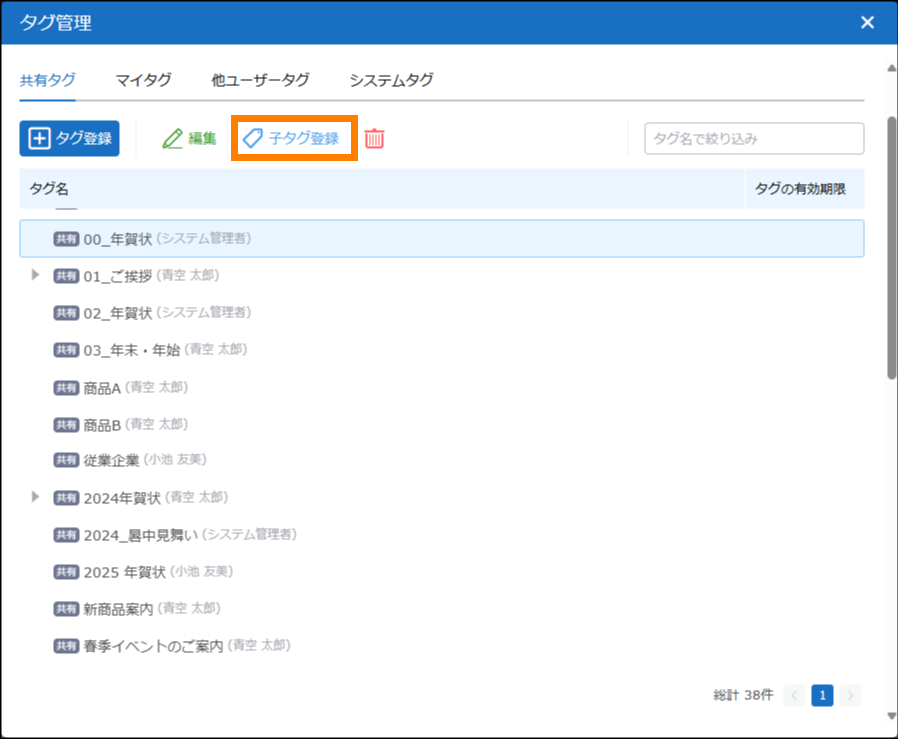Select the 共有タグ tab
The image size is (898, 739).
click(x=48, y=81)
